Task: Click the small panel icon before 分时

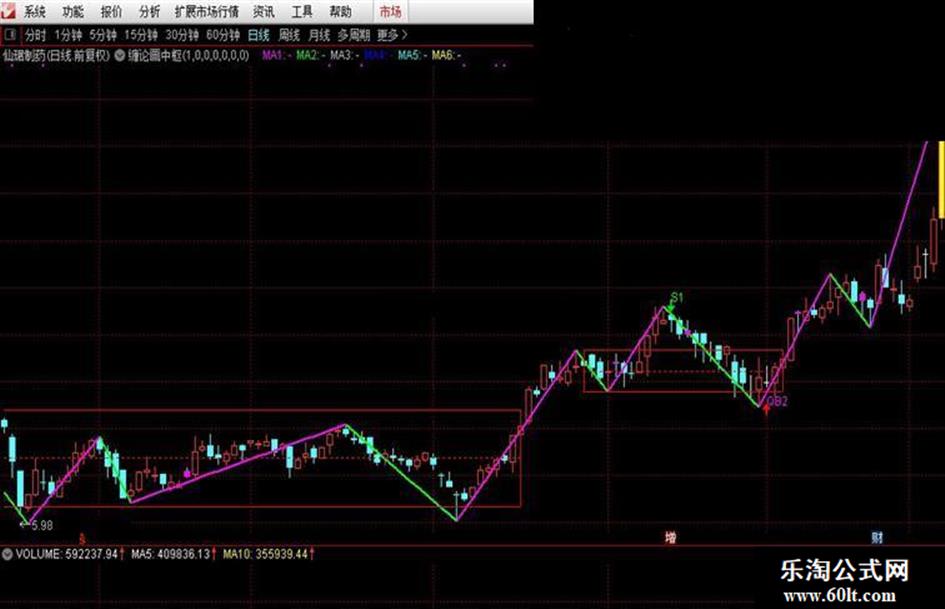Action: [10, 35]
